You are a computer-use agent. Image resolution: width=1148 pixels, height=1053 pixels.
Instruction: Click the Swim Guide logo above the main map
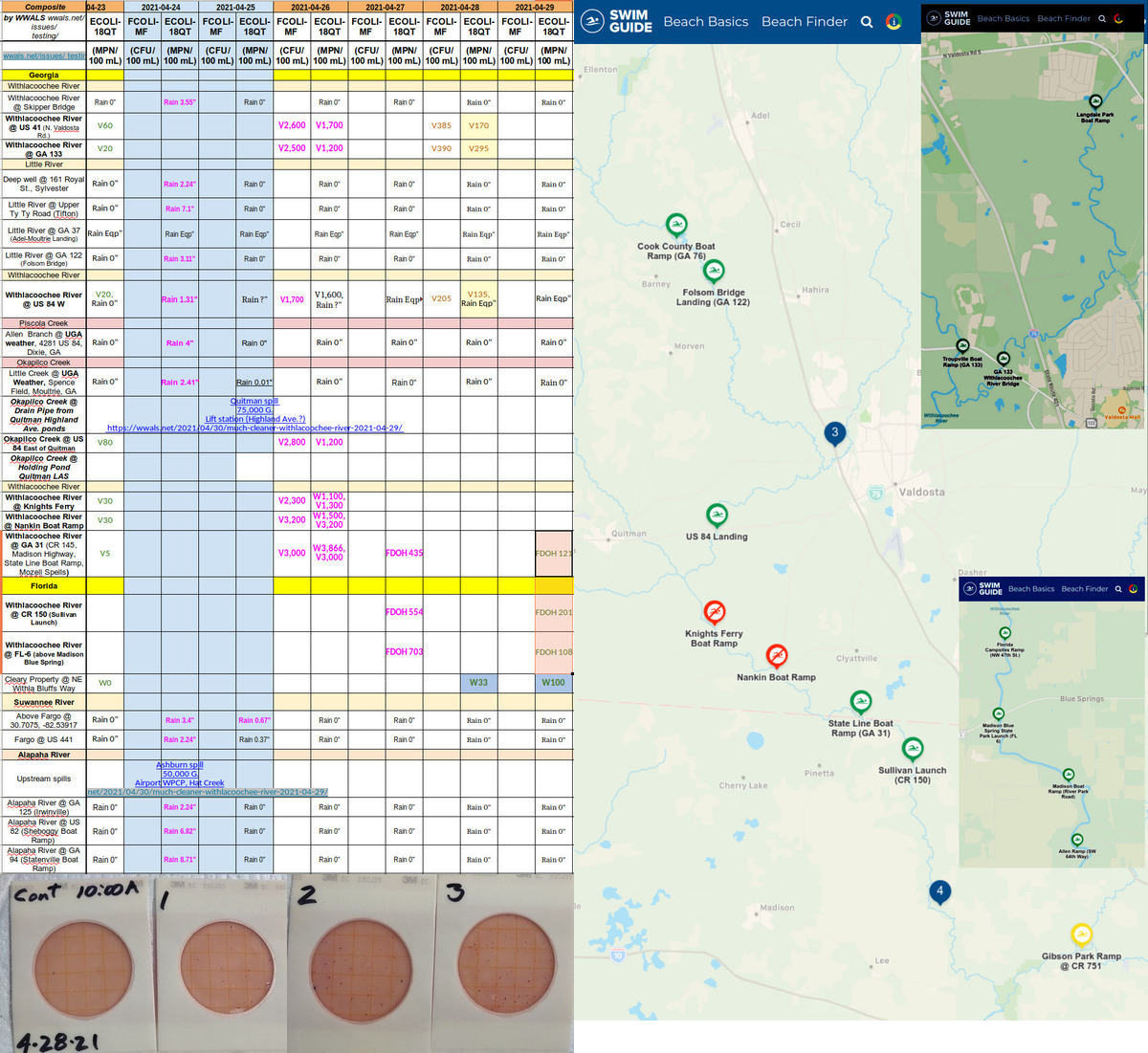coord(616,21)
